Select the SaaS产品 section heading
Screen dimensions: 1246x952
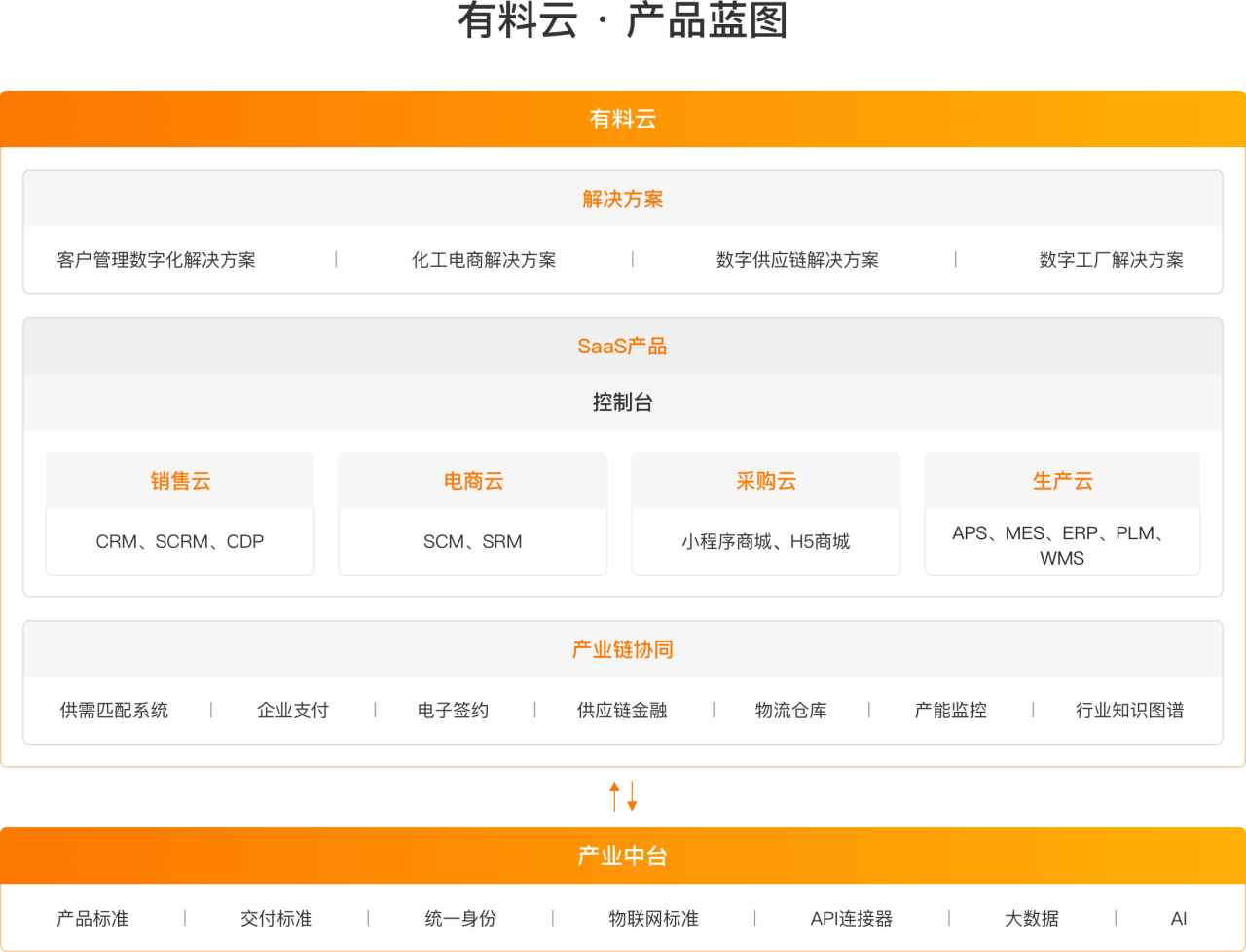623,347
